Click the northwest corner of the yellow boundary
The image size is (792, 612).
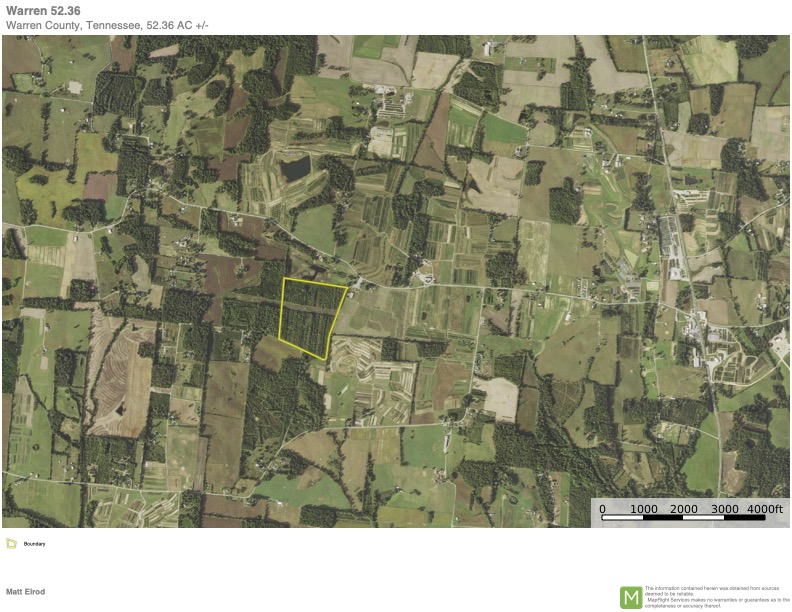click(283, 279)
